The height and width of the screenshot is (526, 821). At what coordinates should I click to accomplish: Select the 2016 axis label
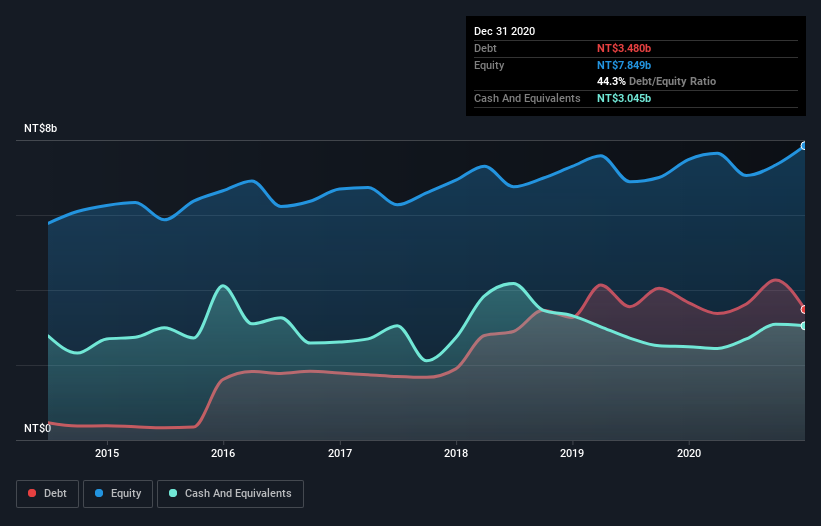pyautogui.click(x=223, y=453)
